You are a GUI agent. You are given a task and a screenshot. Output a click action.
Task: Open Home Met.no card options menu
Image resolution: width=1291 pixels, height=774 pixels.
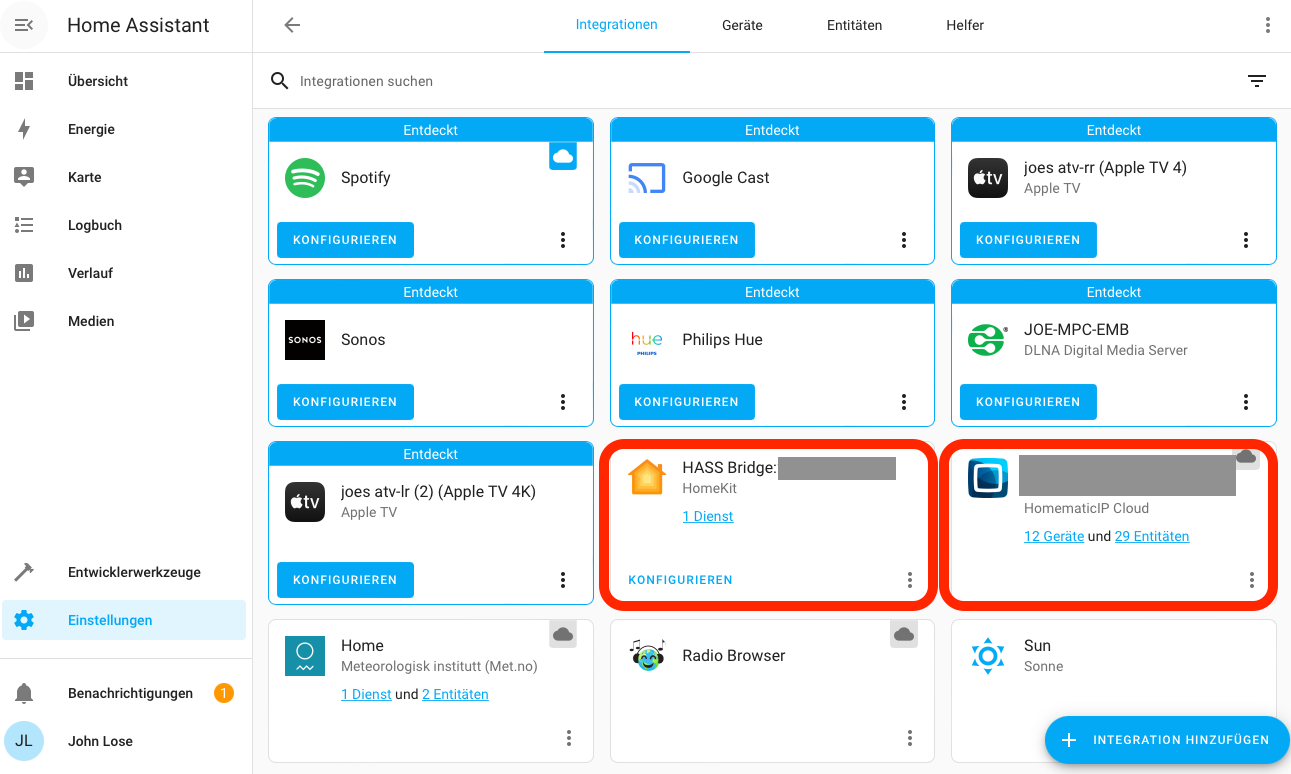click(x=569, y=738)
